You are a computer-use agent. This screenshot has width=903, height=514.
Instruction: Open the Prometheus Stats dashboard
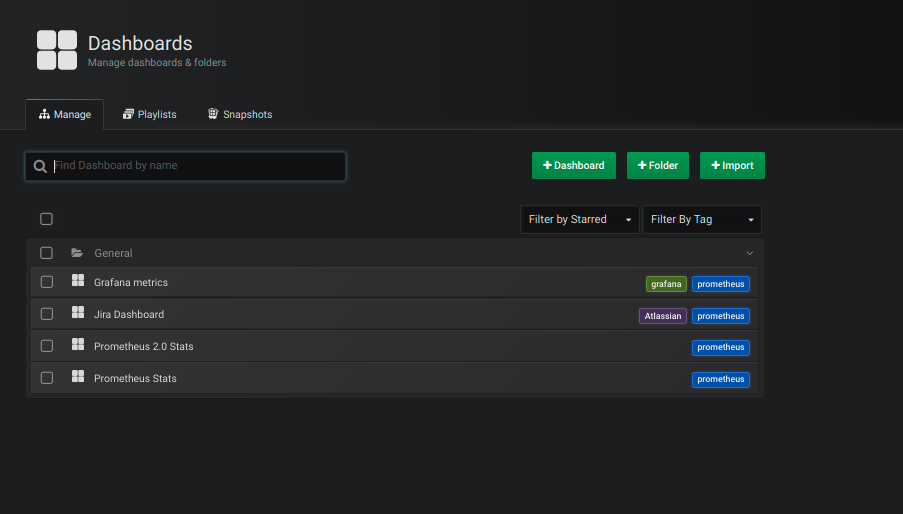pos(135,378)
